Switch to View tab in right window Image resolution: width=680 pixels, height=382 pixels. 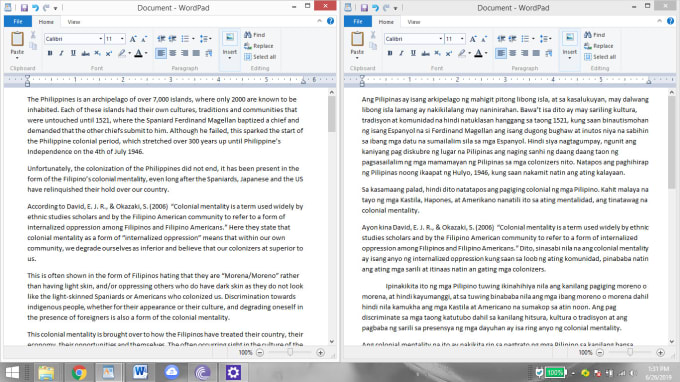click(414, 22)
